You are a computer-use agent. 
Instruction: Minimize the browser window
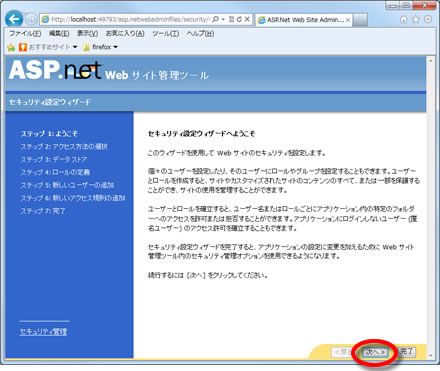(394, 5)
